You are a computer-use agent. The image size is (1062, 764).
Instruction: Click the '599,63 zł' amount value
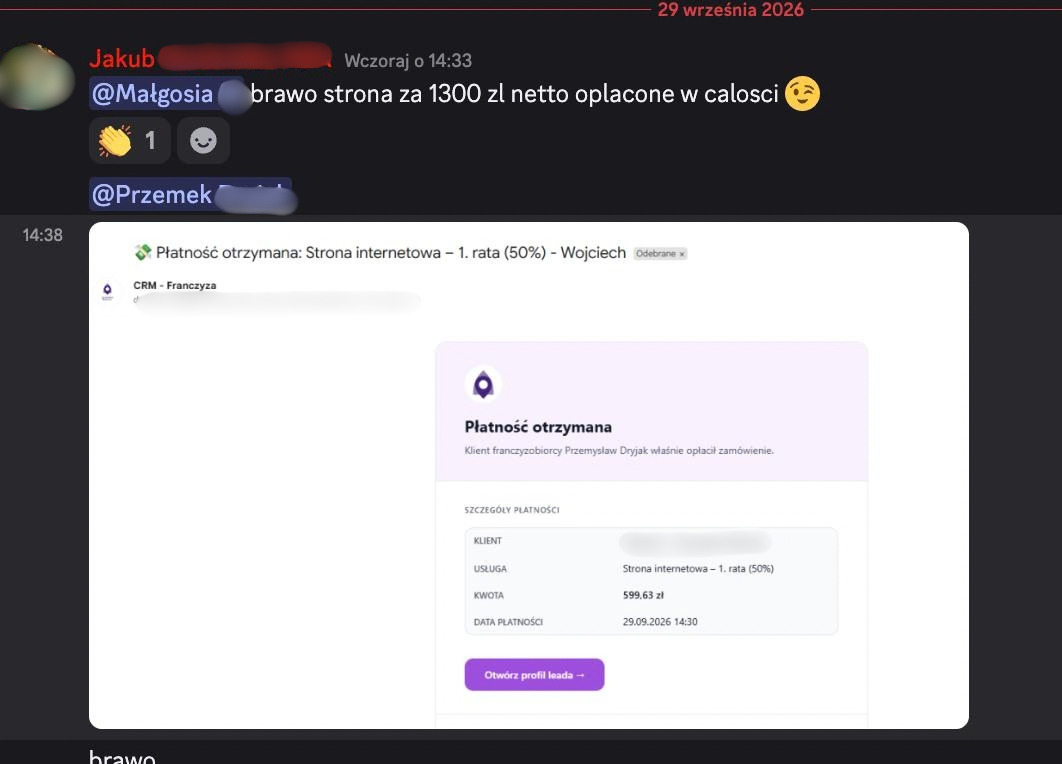click(x=643, y=595)
